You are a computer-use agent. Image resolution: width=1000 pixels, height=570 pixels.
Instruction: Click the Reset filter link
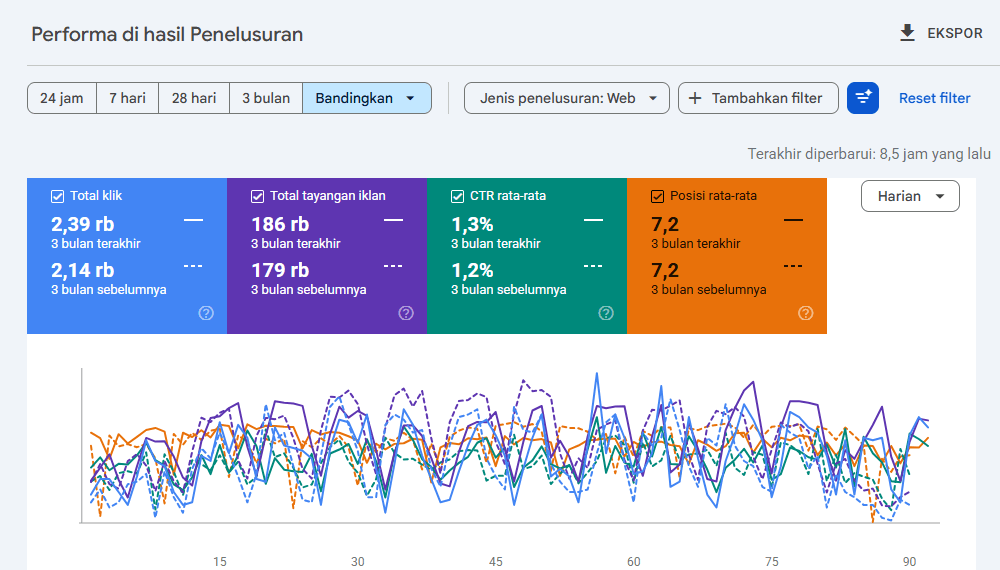934,98
